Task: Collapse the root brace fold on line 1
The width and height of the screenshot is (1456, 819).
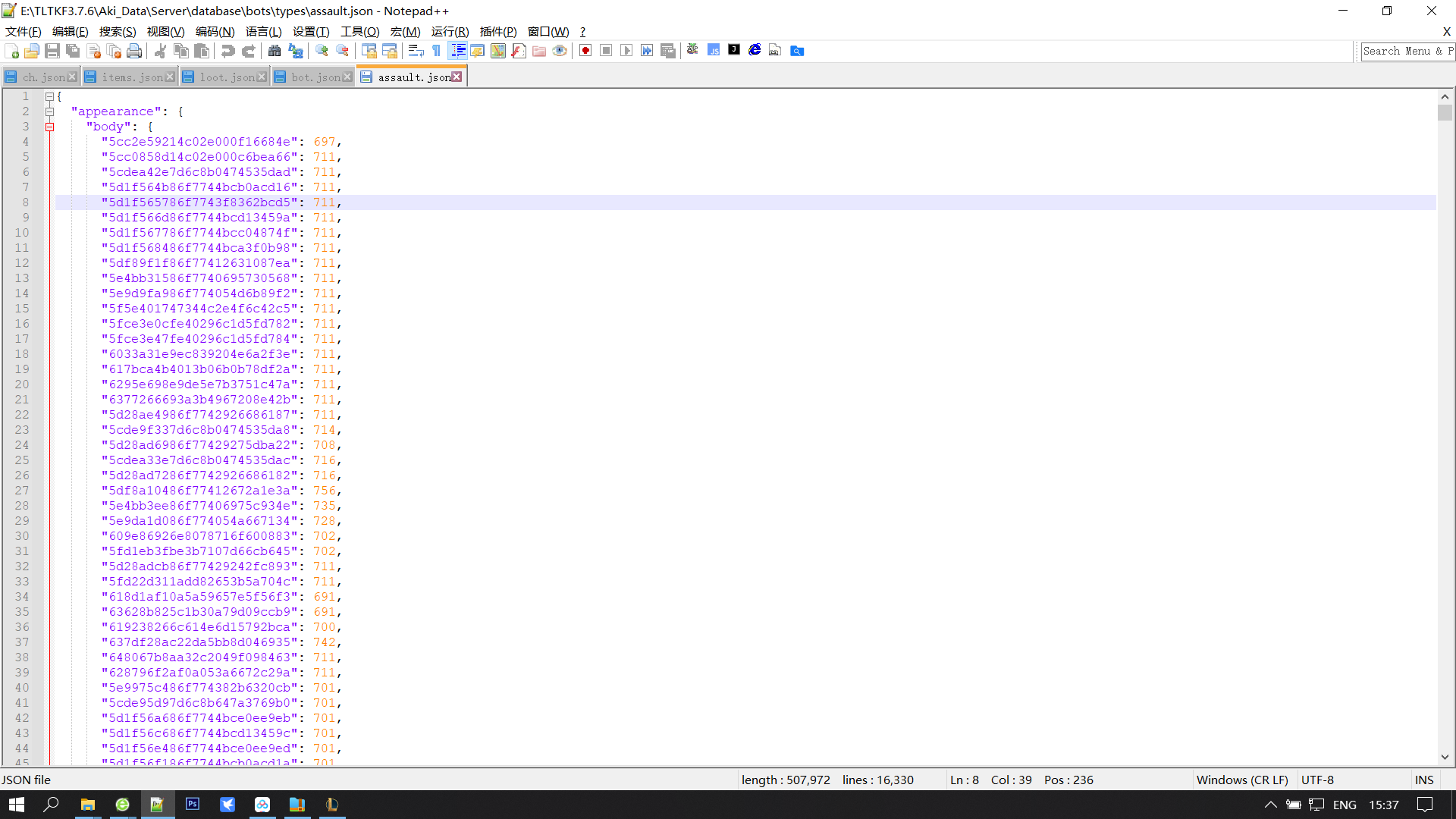Action: tap(49, 96)
